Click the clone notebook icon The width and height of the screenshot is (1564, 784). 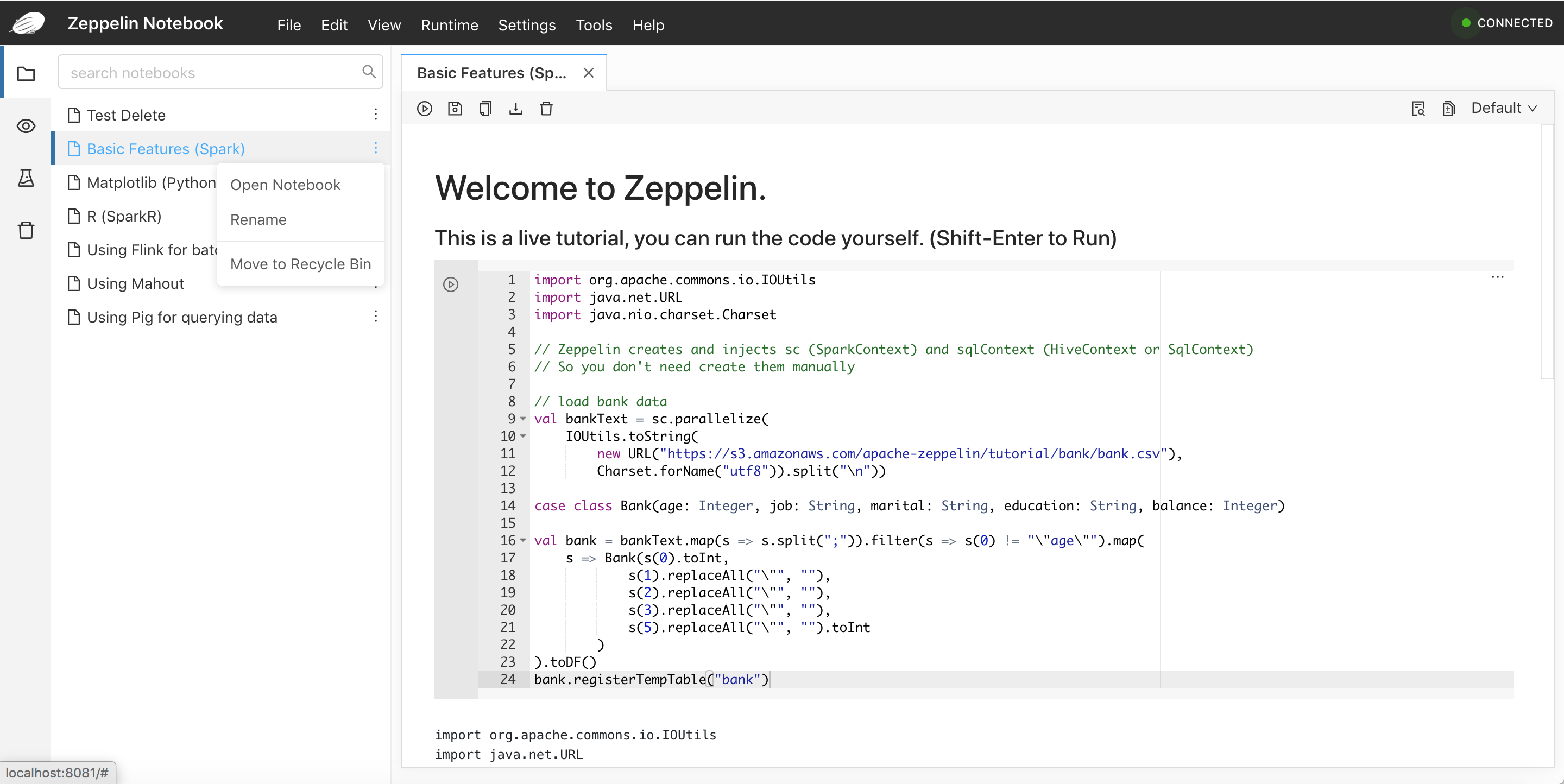pyautogui.click(x=485, y=109)
